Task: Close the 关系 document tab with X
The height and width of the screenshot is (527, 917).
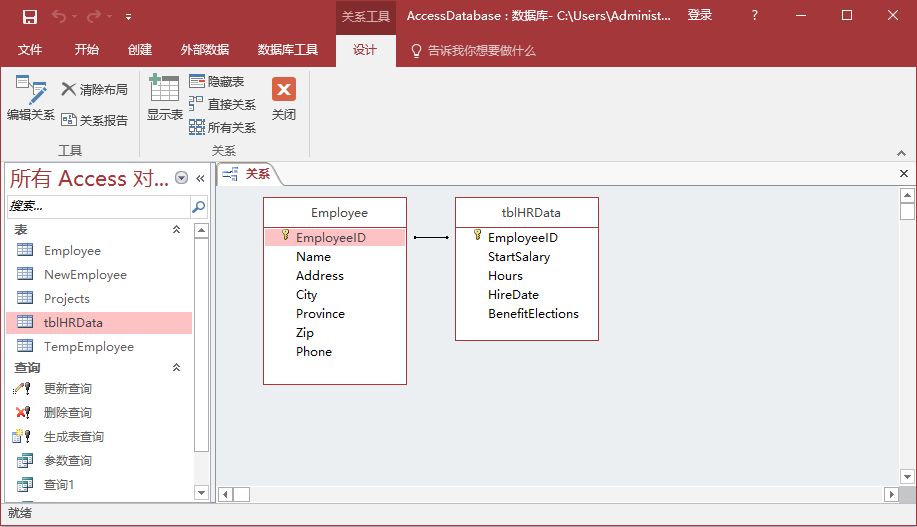Action: 904,174
